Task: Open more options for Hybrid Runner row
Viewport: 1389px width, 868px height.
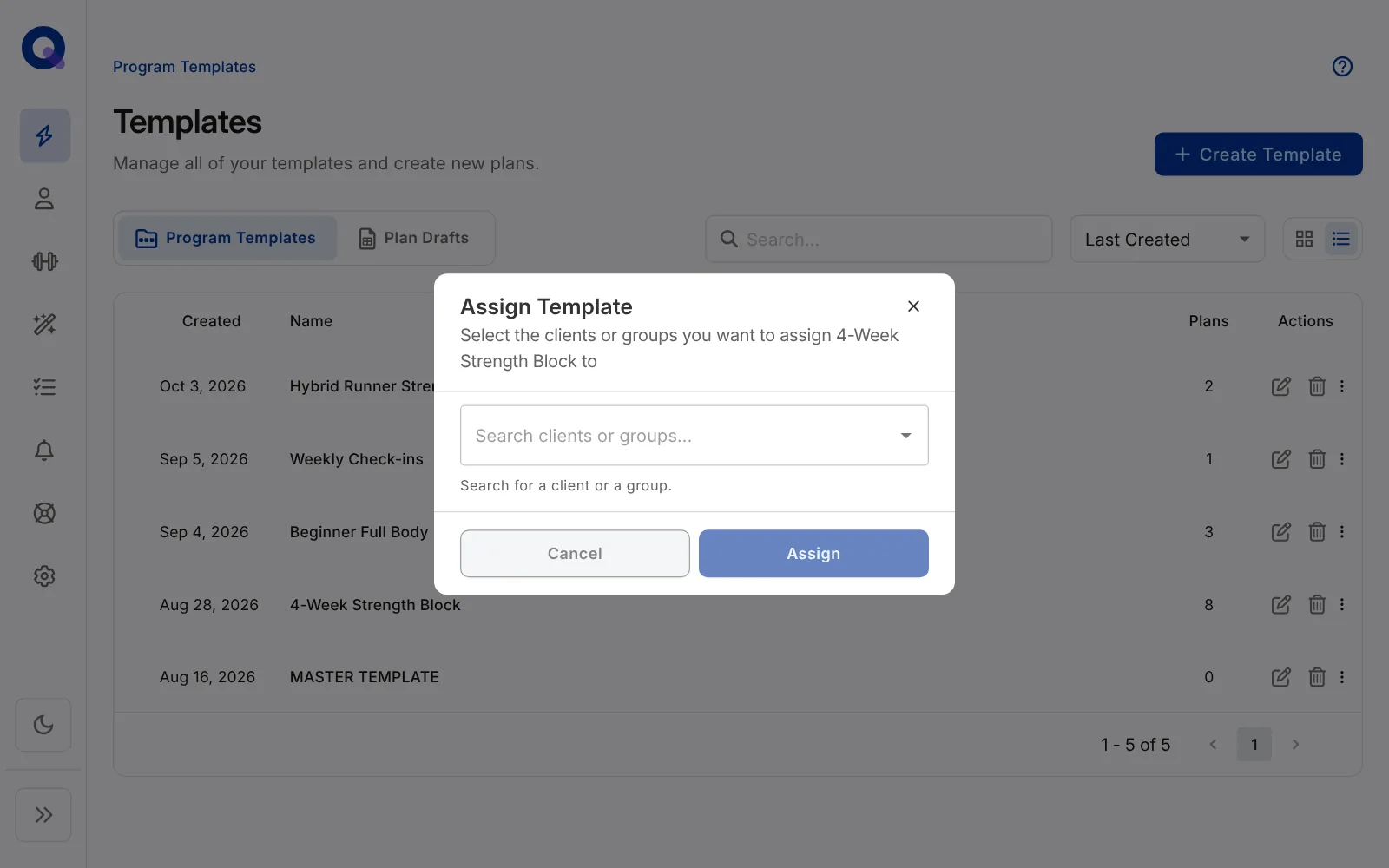Action: click(x=1342, y=386)
